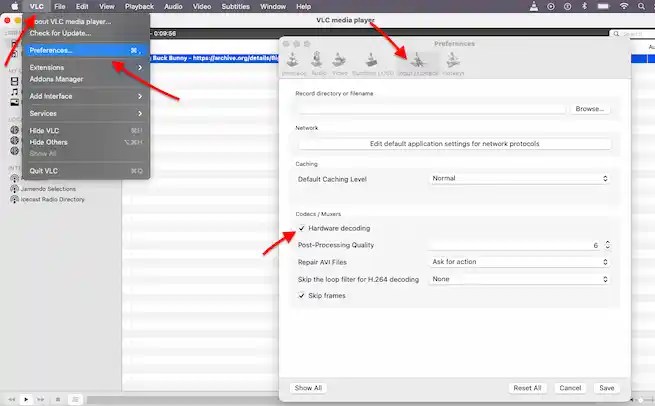655x406 pixels.
Task: Choose Hide VLC menu item
Action: tap(86, 130)
